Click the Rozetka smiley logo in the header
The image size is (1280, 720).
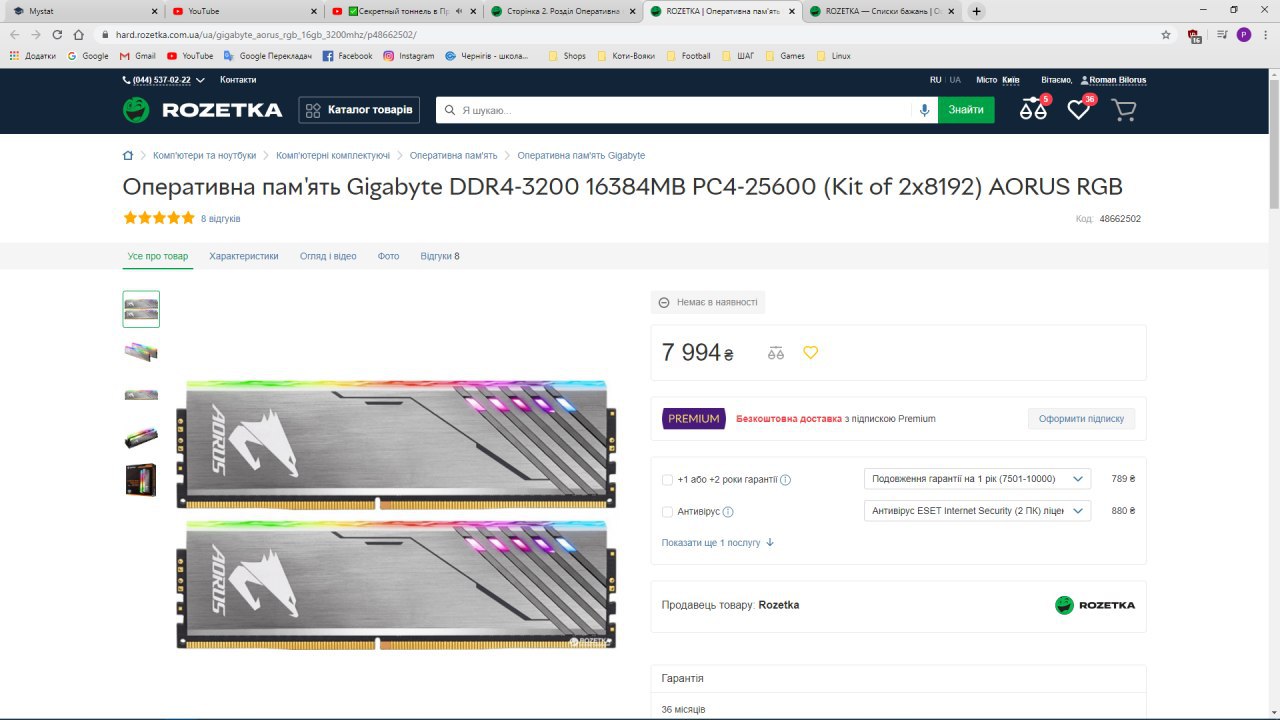[136, 110]
